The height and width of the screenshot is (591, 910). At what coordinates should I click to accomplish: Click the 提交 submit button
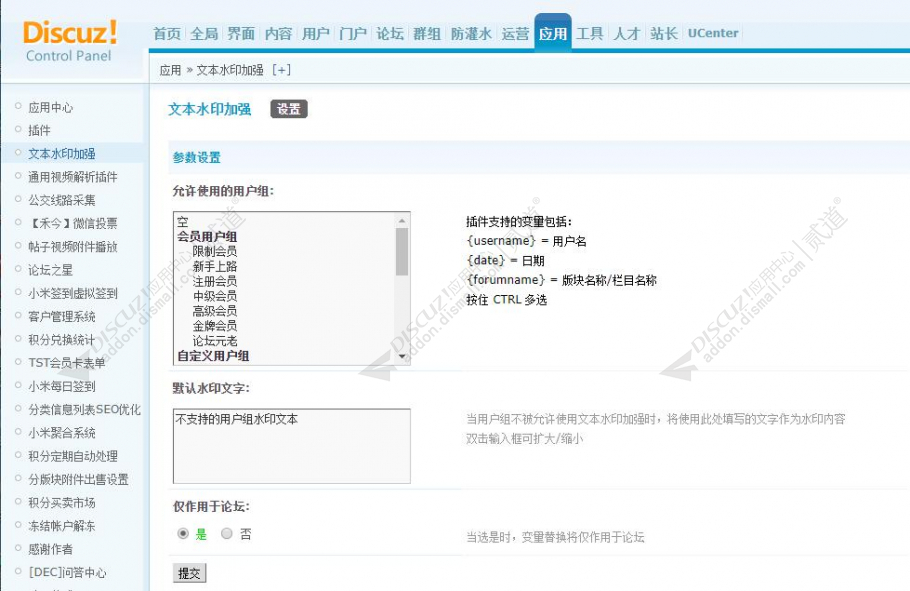[x=189, y=574]
